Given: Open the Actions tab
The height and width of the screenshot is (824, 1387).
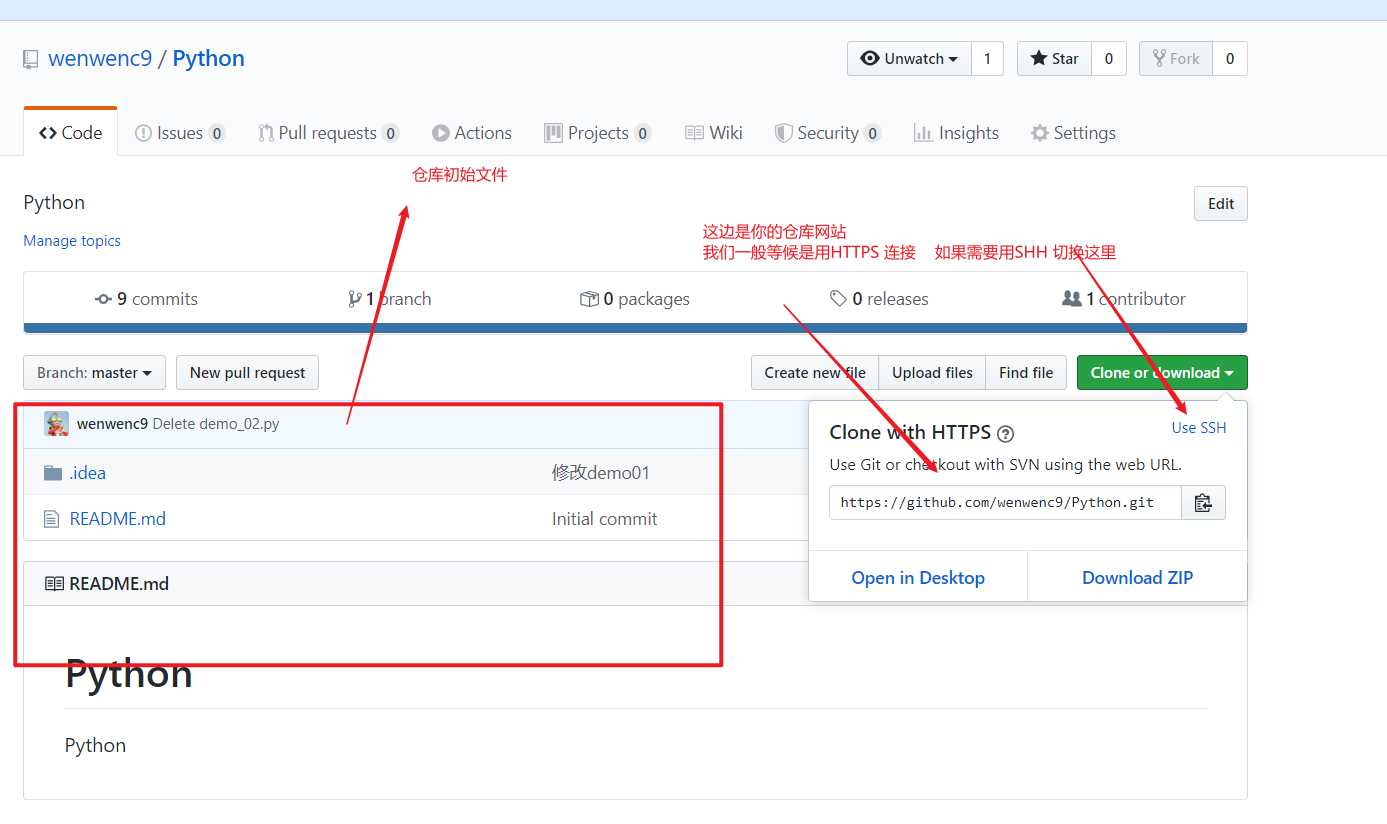Looking at the screenshot, I should pos(472,133).
